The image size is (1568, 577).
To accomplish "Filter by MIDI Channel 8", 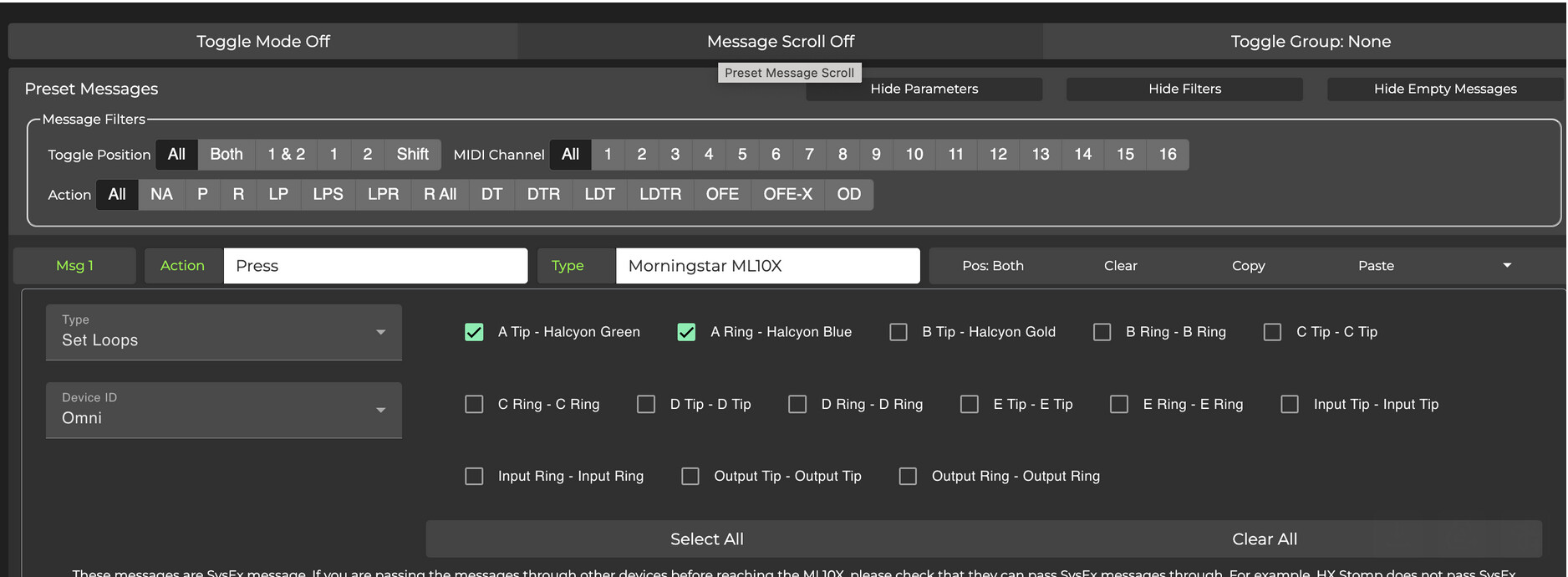I will coord(843,154).
